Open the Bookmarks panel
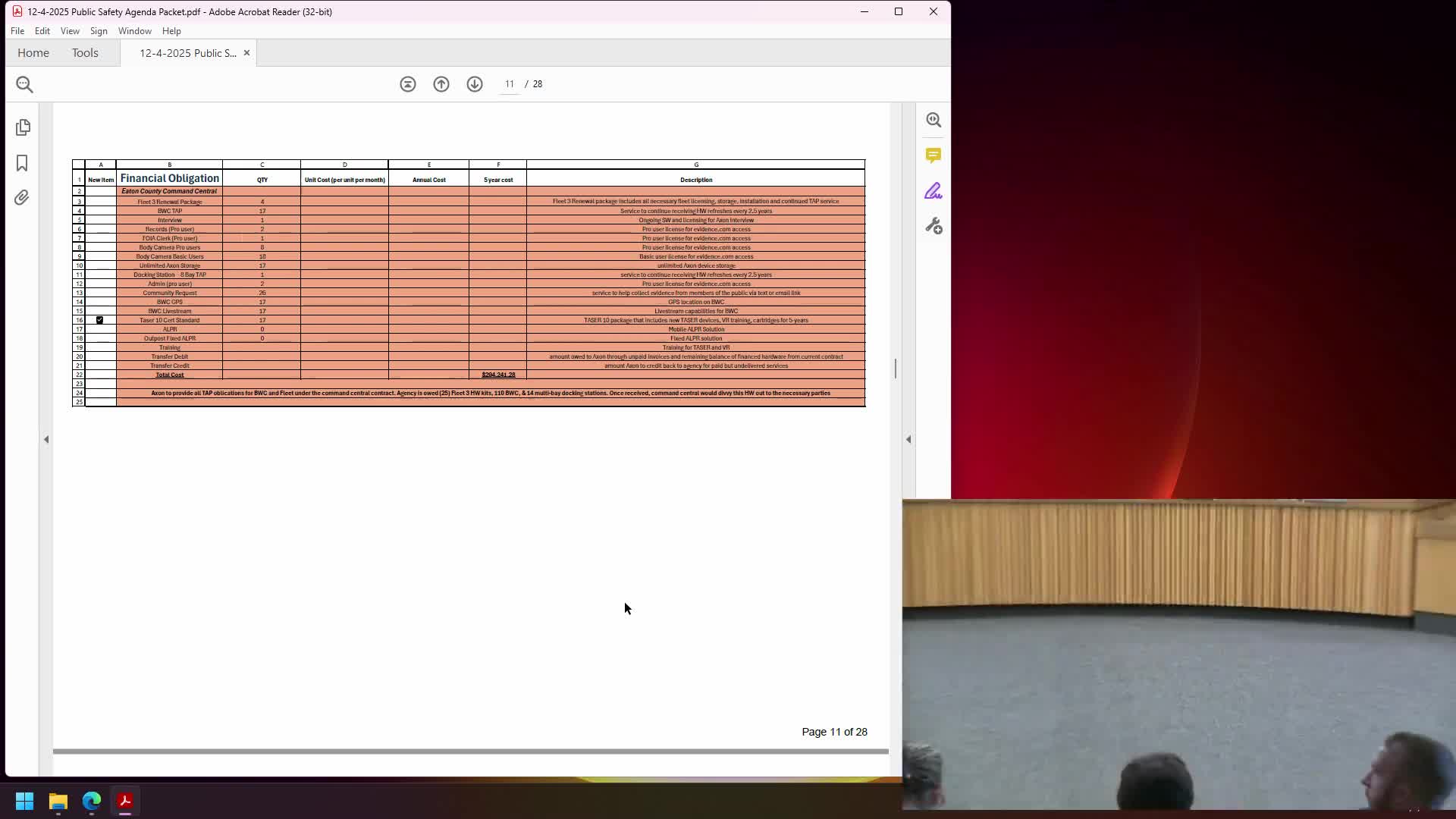The image size is (1456, 819). (x=22, y=163)
